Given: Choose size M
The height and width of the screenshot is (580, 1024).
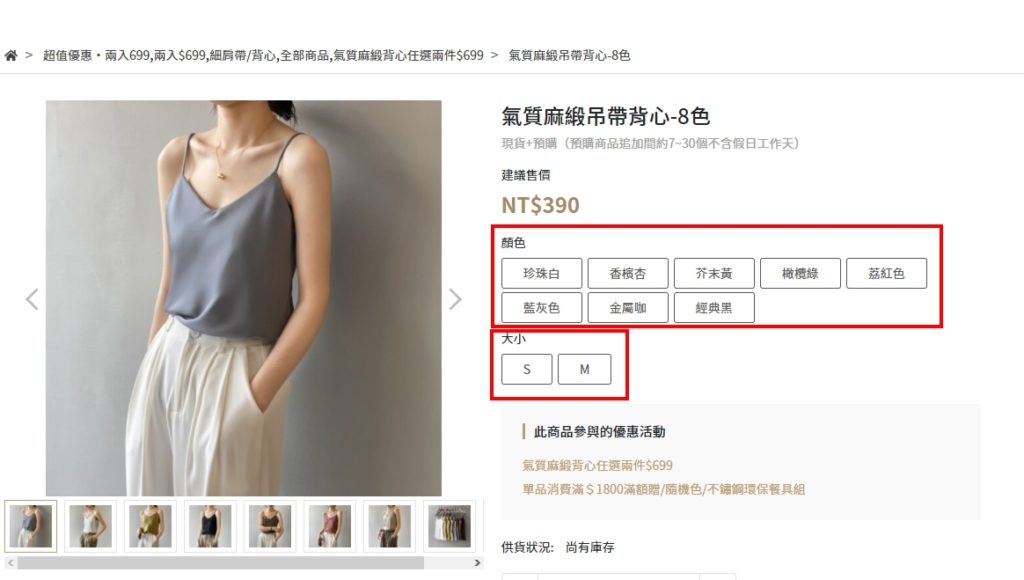Looking at the screenshot, I should 584,369.
